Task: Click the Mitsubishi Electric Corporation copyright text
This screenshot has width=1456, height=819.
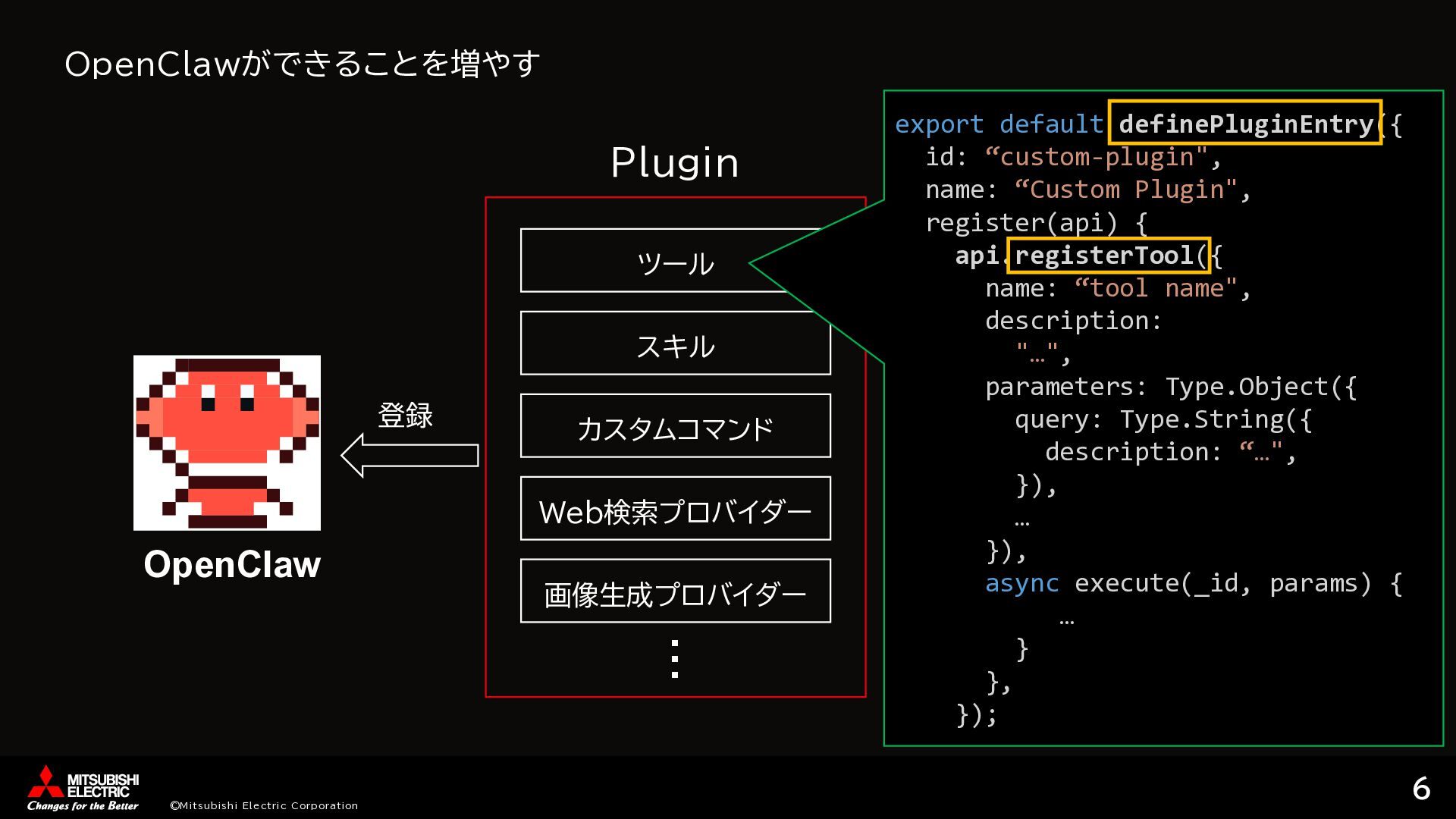Action: coord(263,805)
